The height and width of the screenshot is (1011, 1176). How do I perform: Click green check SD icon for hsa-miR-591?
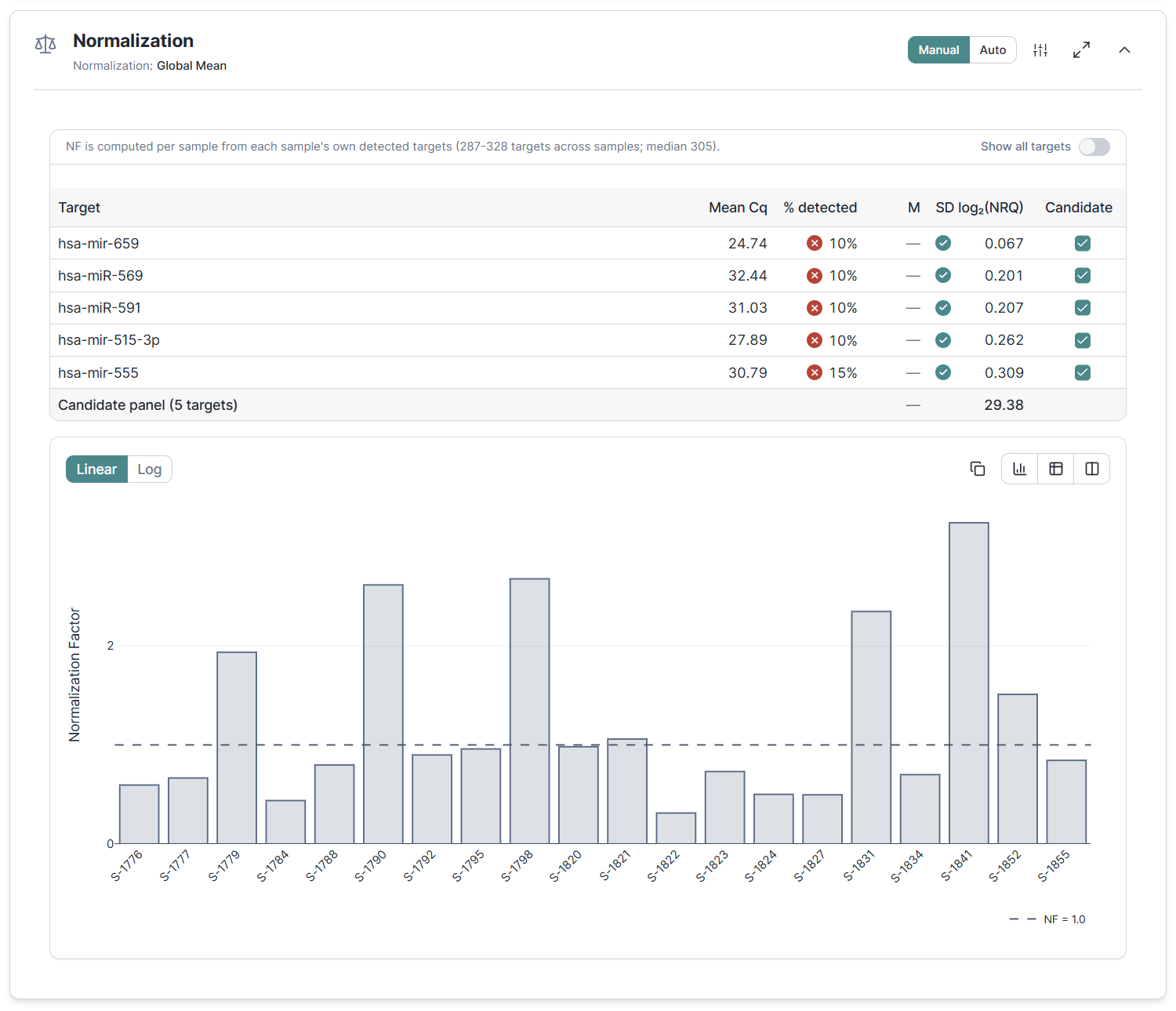943,308
